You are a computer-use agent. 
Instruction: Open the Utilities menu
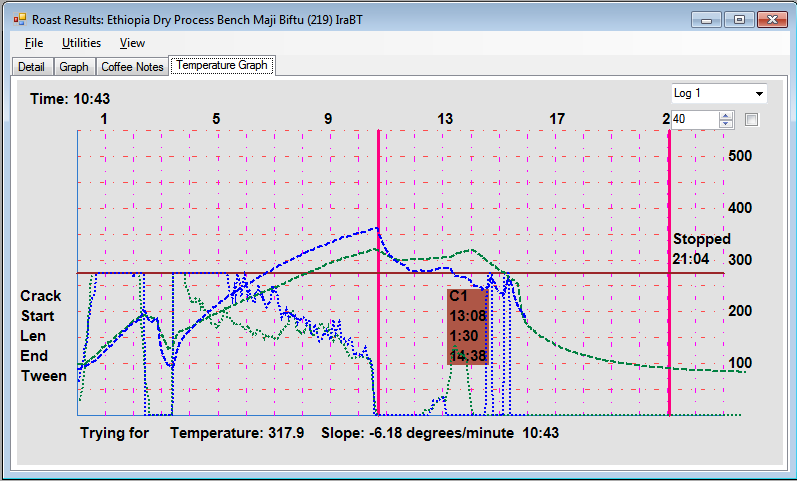(x=81, y=43)
